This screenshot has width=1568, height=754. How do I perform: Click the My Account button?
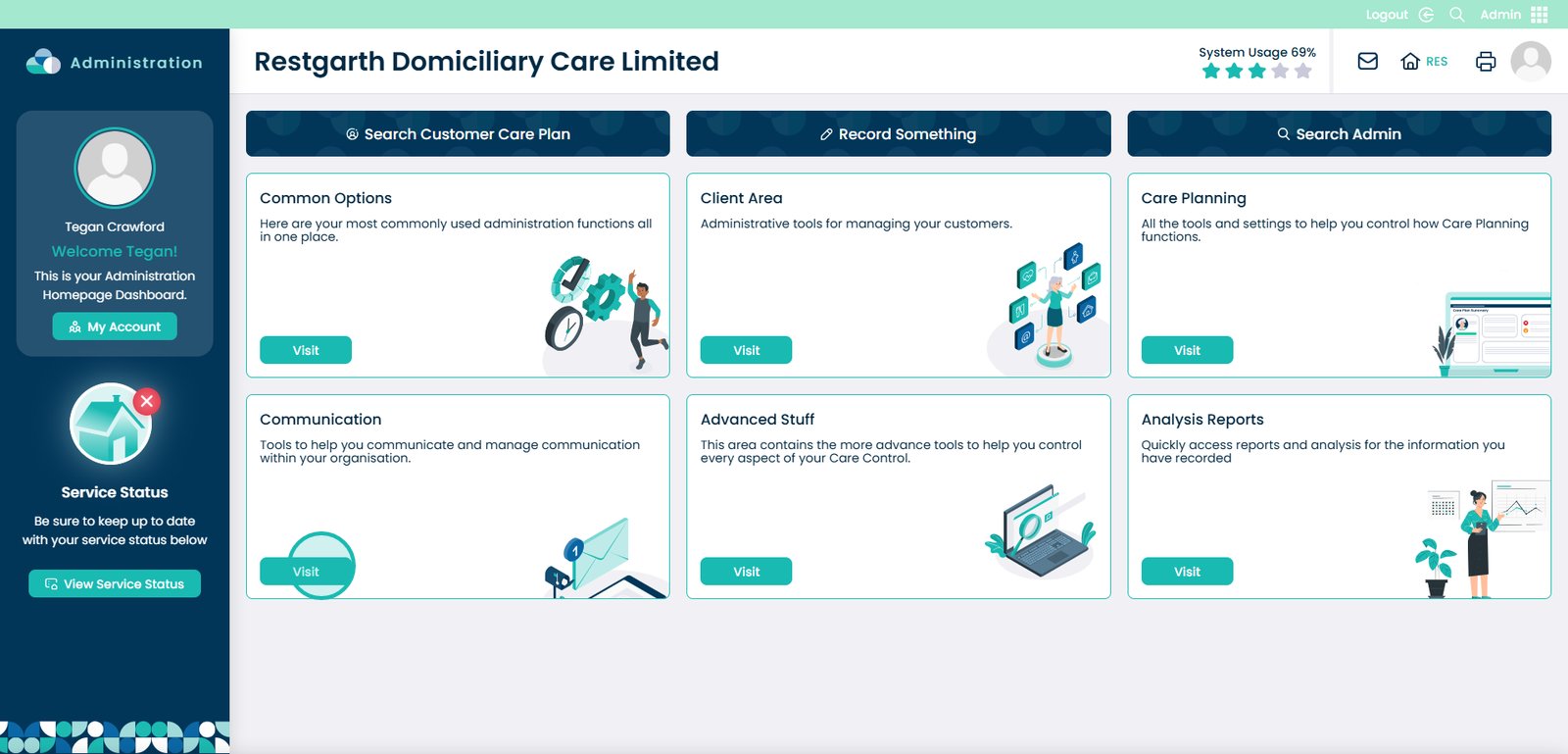(x=115, y=327)
